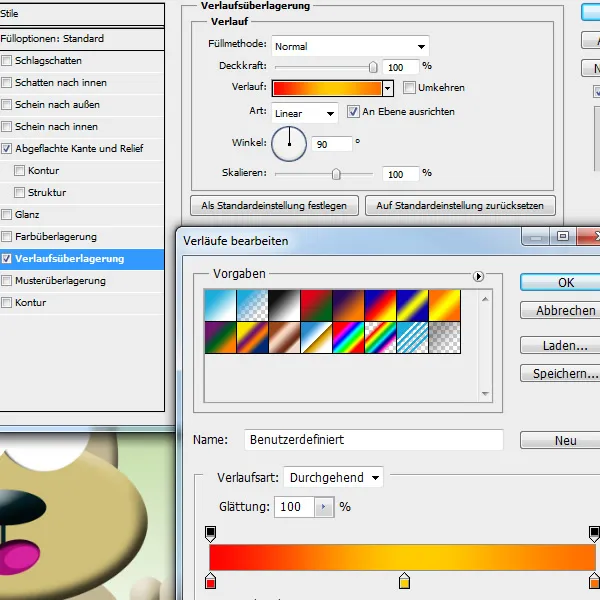Screen dimensions: 600x600
Task: Select the blue-yellow-blue gradient preset
Action: (412, 305)
